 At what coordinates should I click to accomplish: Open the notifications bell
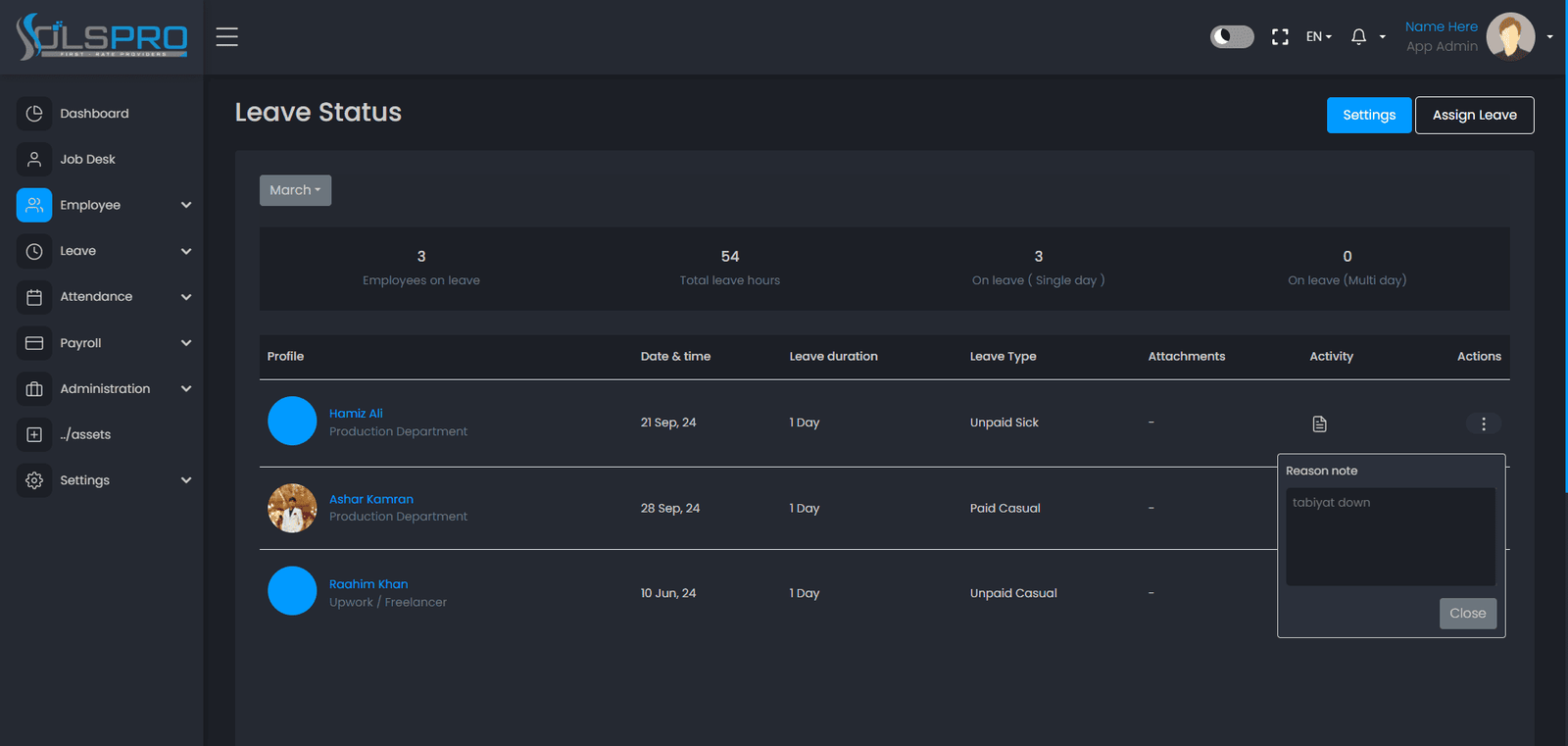(x=1358, y=36)
